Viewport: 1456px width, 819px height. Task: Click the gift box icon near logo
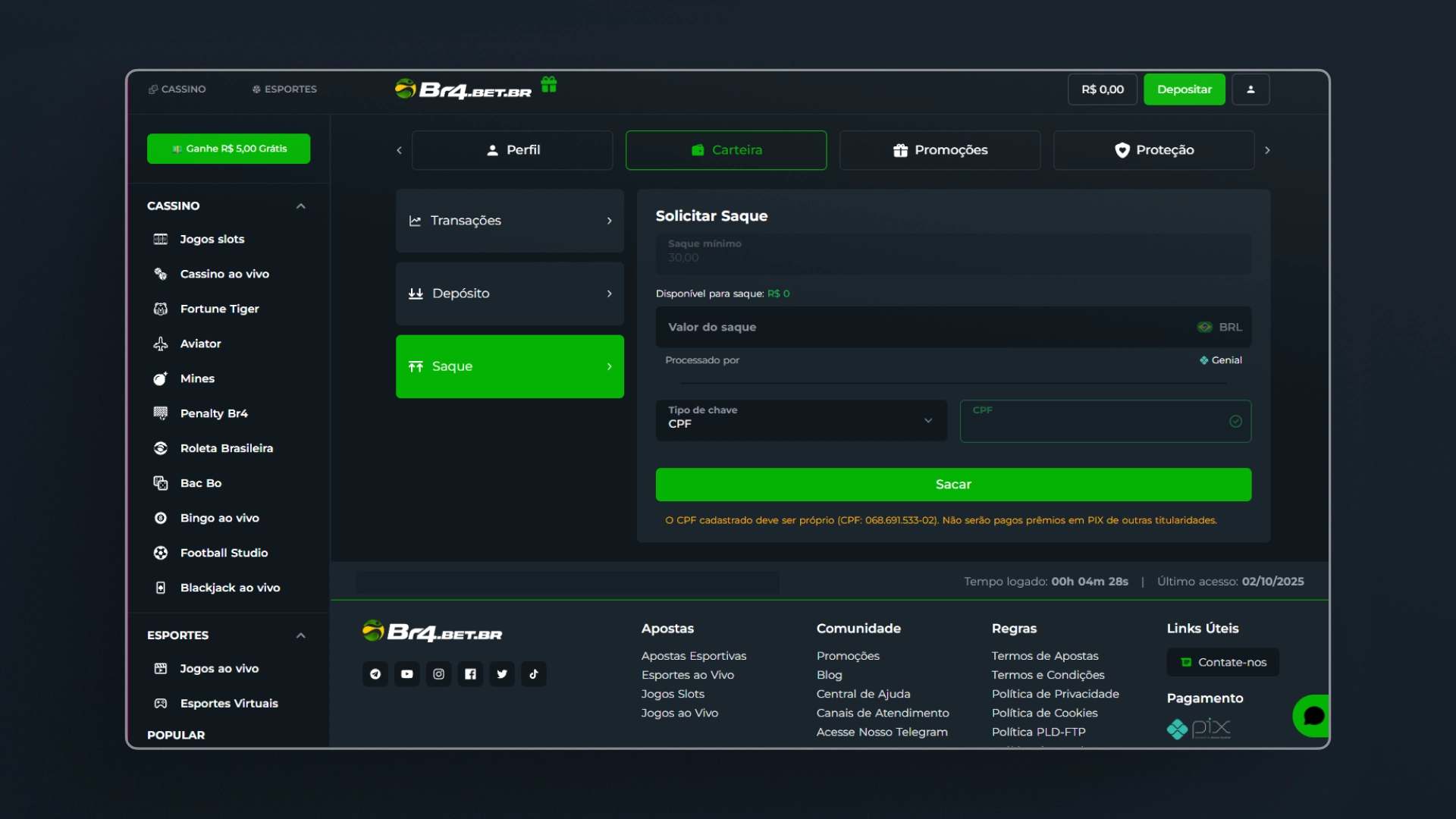point(549,84)
